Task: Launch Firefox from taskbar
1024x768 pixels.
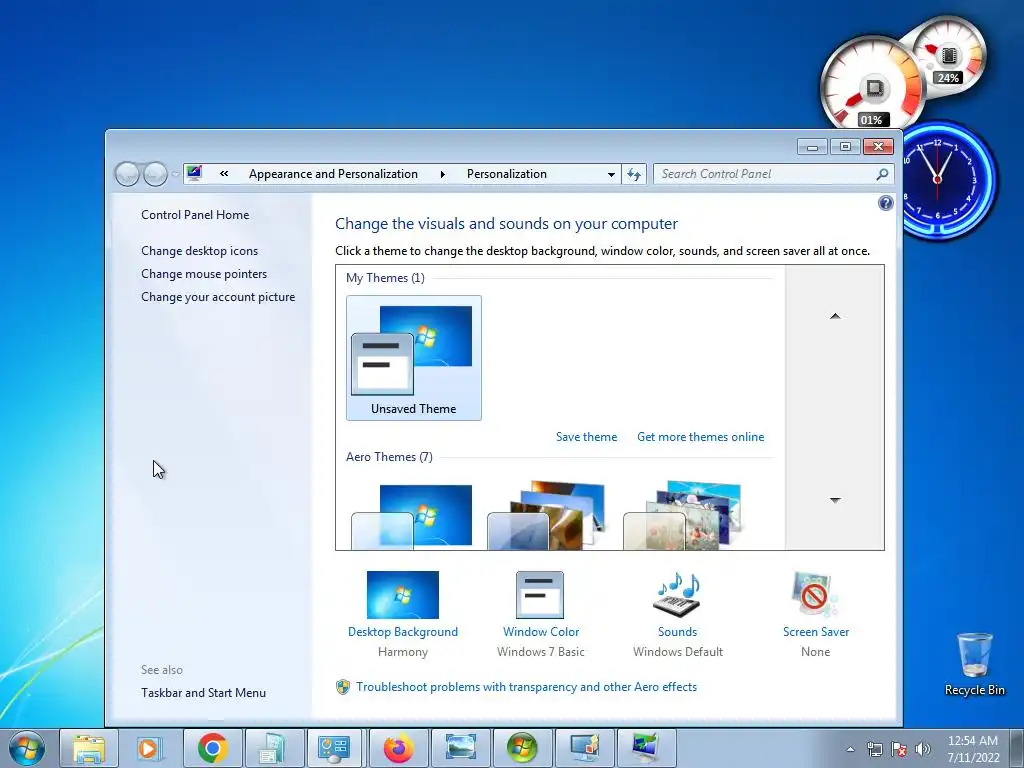Action: (398, 748)
